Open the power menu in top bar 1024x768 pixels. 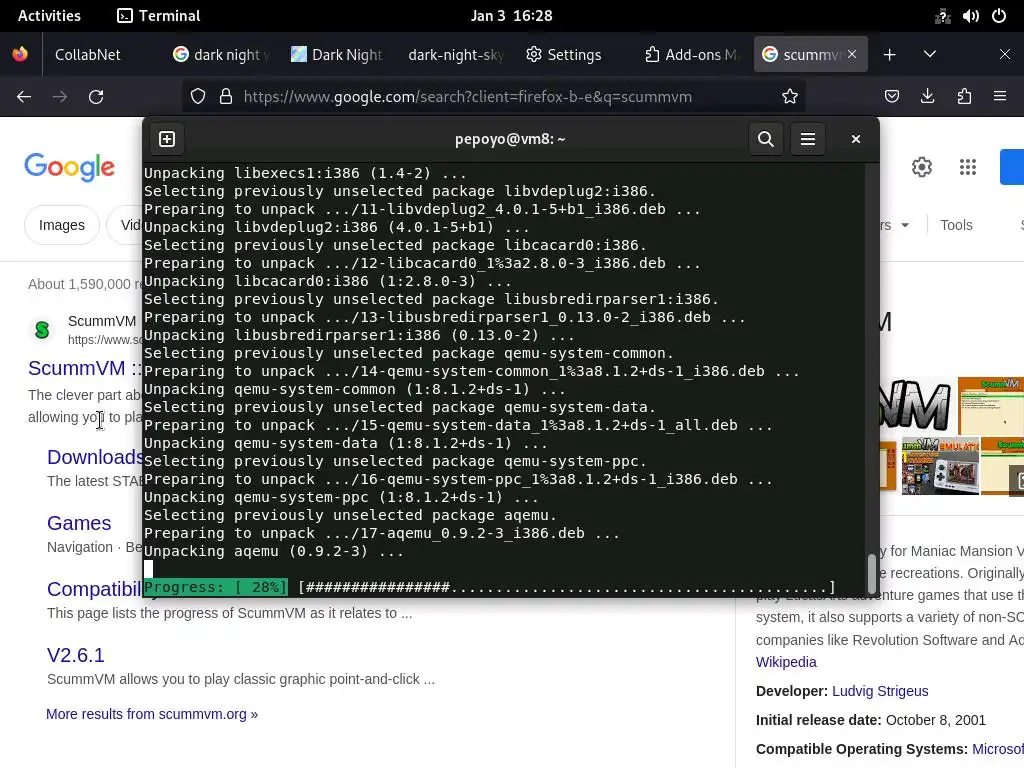[x=999, y=16]
